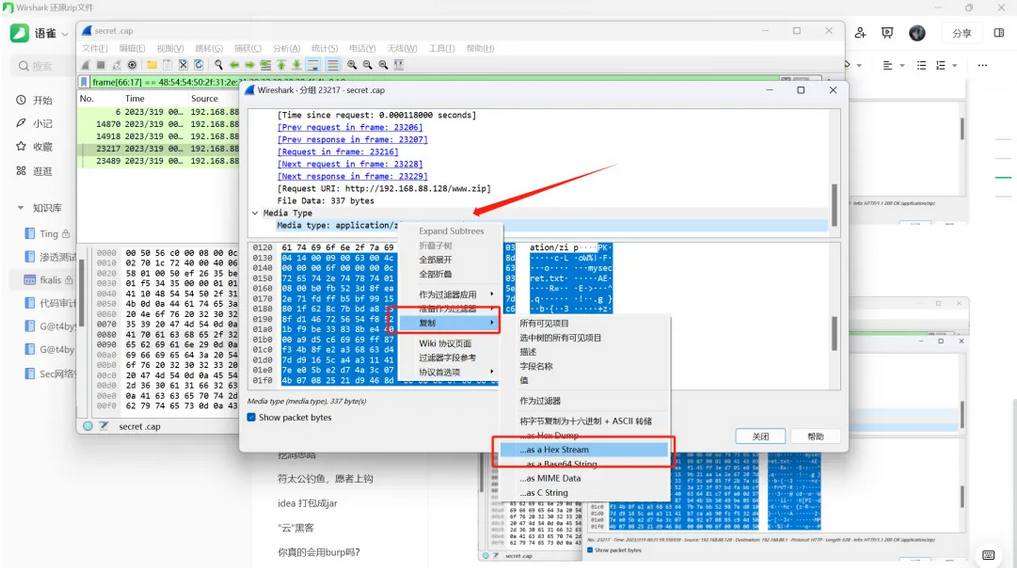Click the go to first packet icon
1017x568 pixels.
click(x=281, y=65)
